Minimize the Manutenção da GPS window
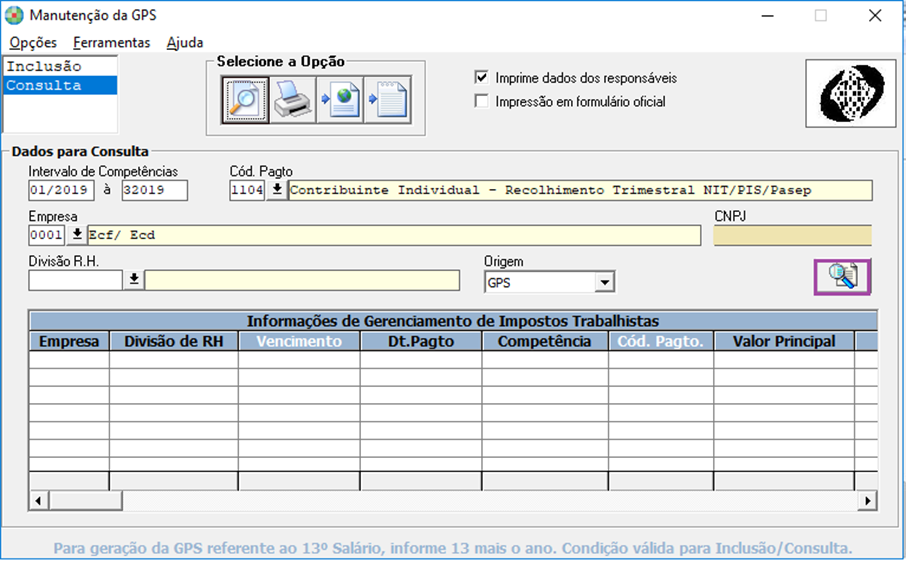Viewport: 906px width, 563px height. click(767, 16)
